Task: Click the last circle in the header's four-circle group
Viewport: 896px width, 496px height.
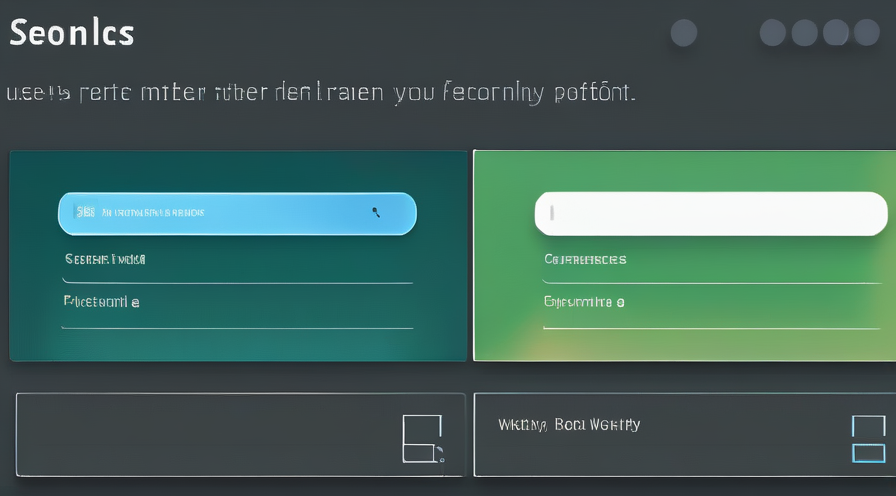Action: [867, 33]
